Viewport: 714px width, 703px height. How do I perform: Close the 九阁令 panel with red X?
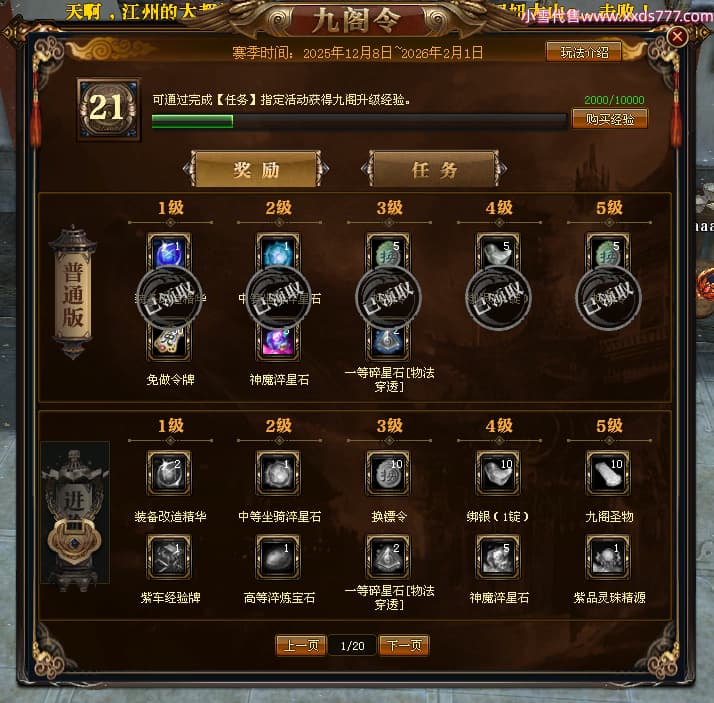[677, 36]
